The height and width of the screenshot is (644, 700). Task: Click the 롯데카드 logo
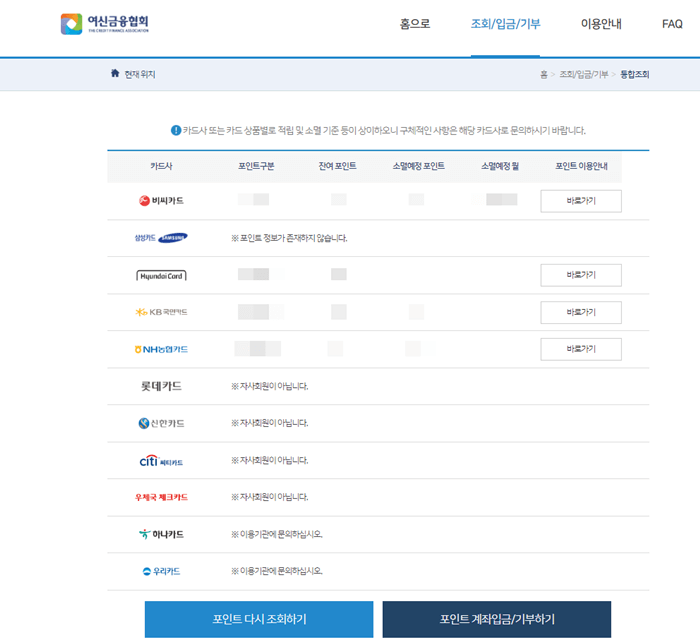point(161,386)
